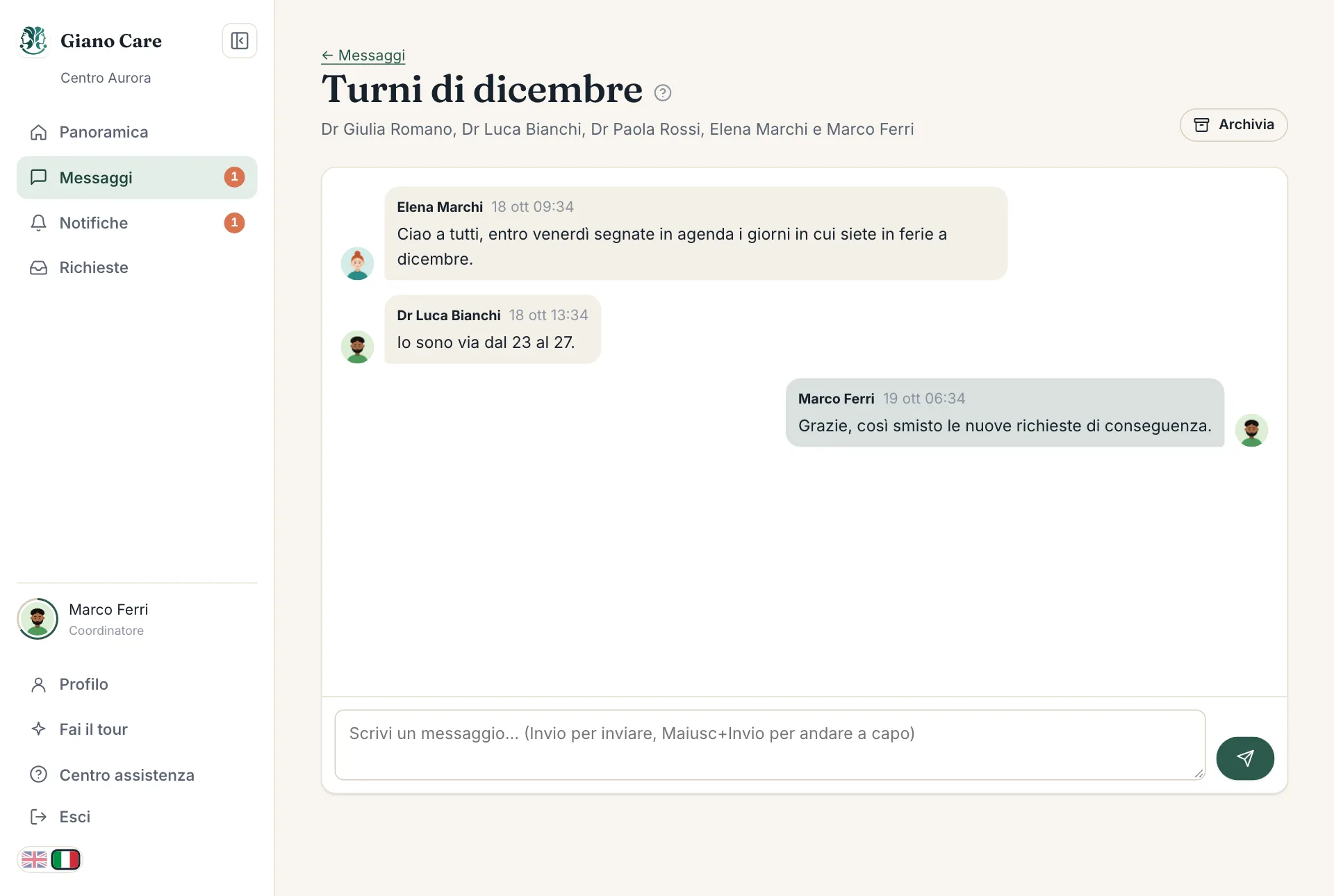Open Profilo settings
The image size is (1334, 896).
(x=137, y=685)
